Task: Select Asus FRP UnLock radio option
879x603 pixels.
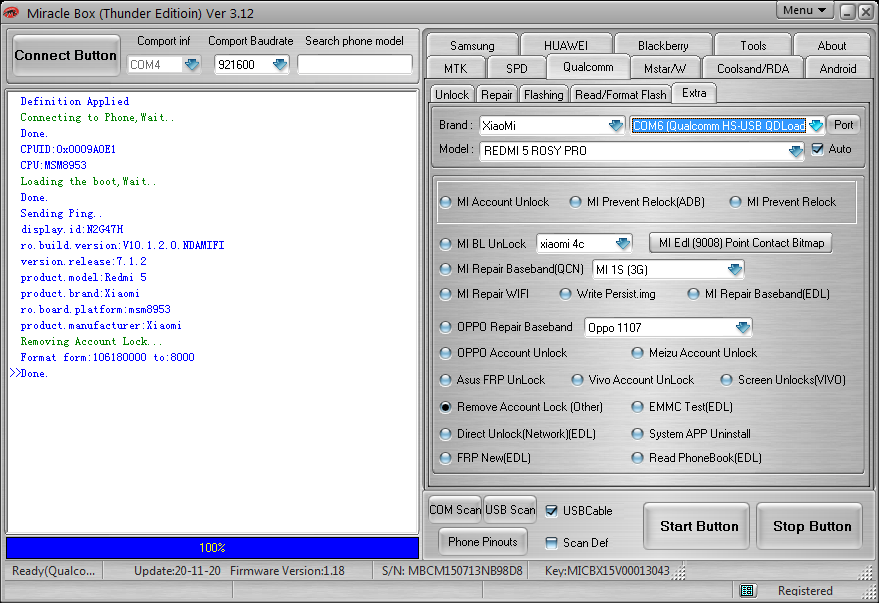Action: coord(446,381)
